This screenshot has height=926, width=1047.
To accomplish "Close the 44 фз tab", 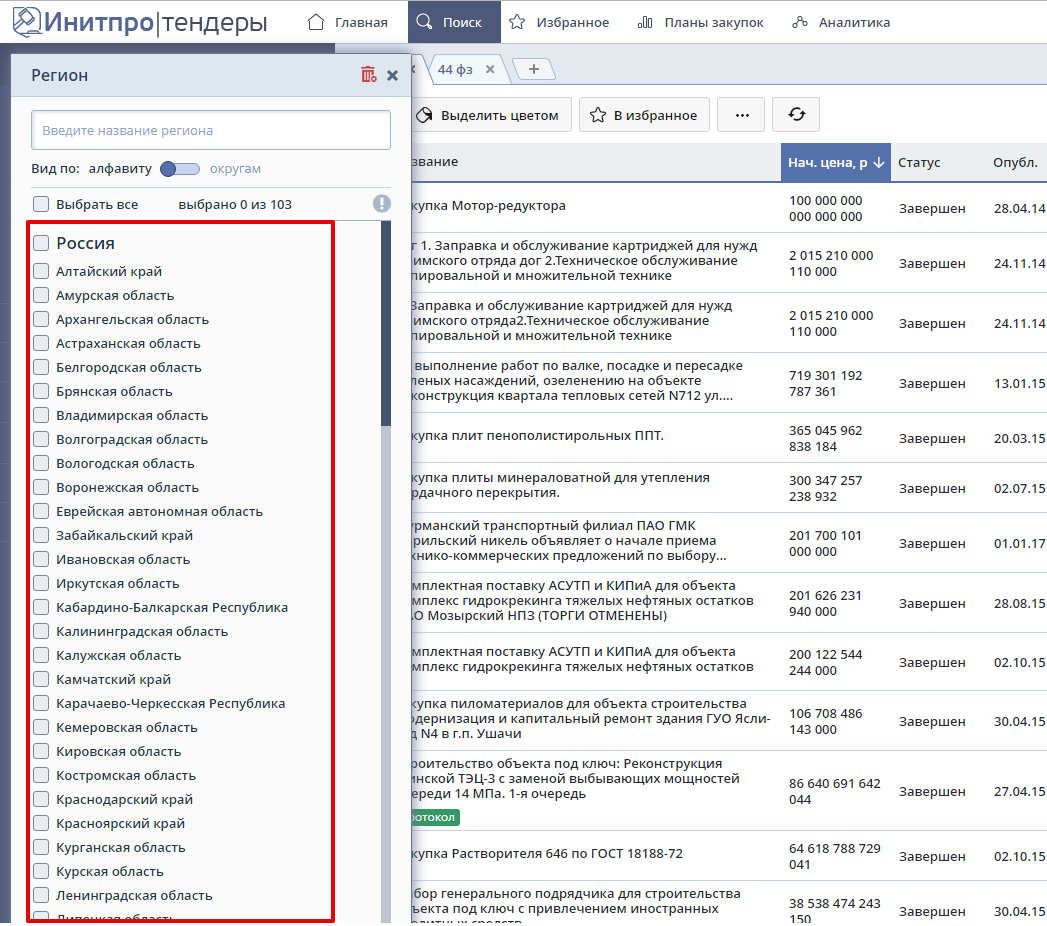I will (x=490, y=69).
